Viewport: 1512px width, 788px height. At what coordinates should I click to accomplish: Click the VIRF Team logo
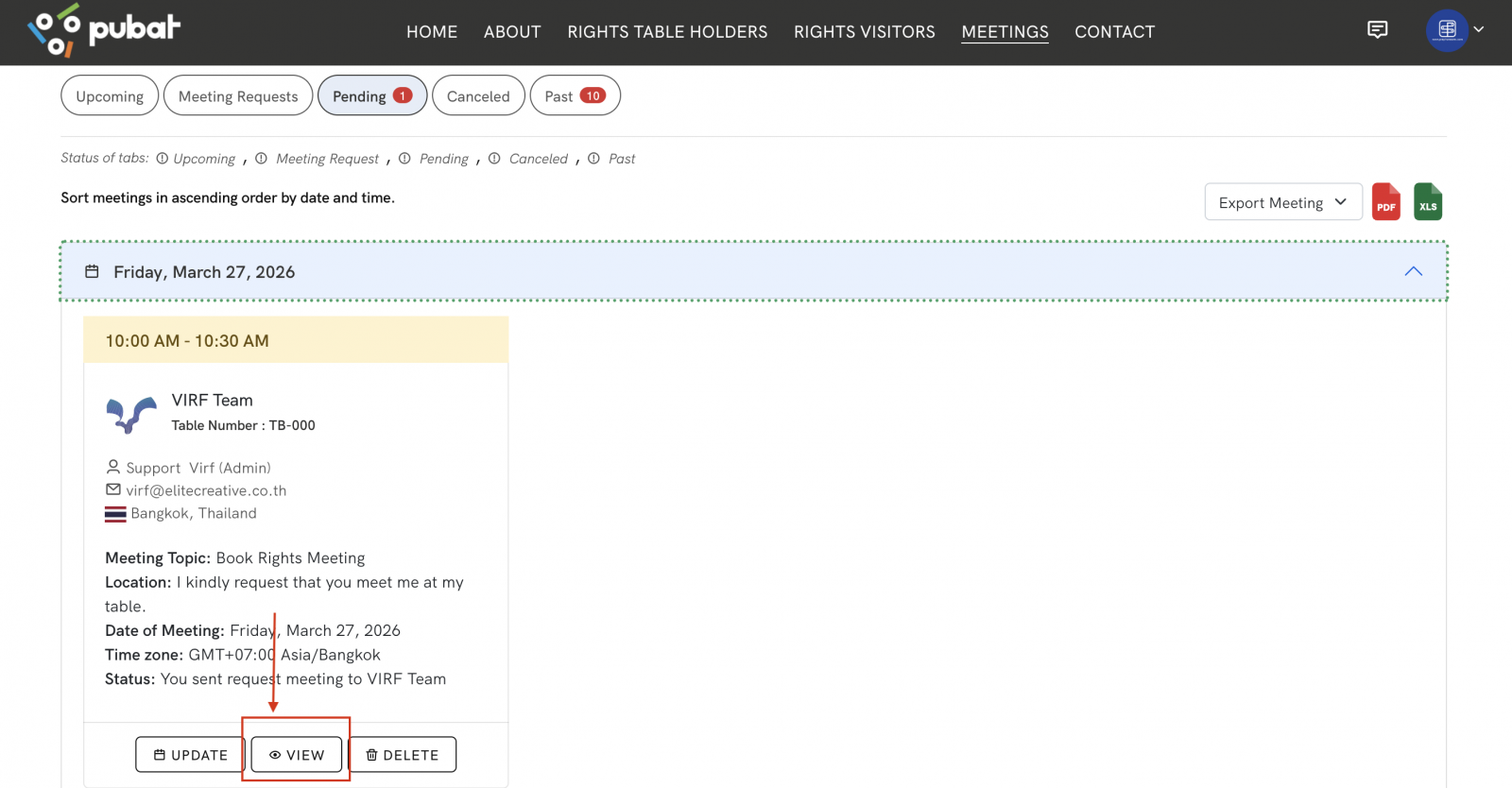coord(131,414)
